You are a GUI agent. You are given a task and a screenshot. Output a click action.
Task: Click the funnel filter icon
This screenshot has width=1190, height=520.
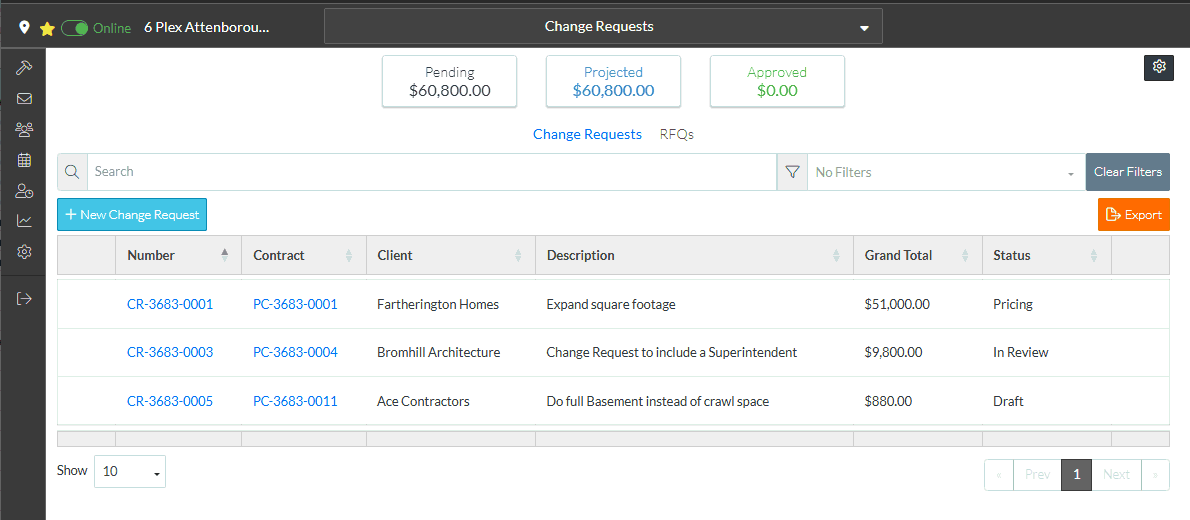792,172
